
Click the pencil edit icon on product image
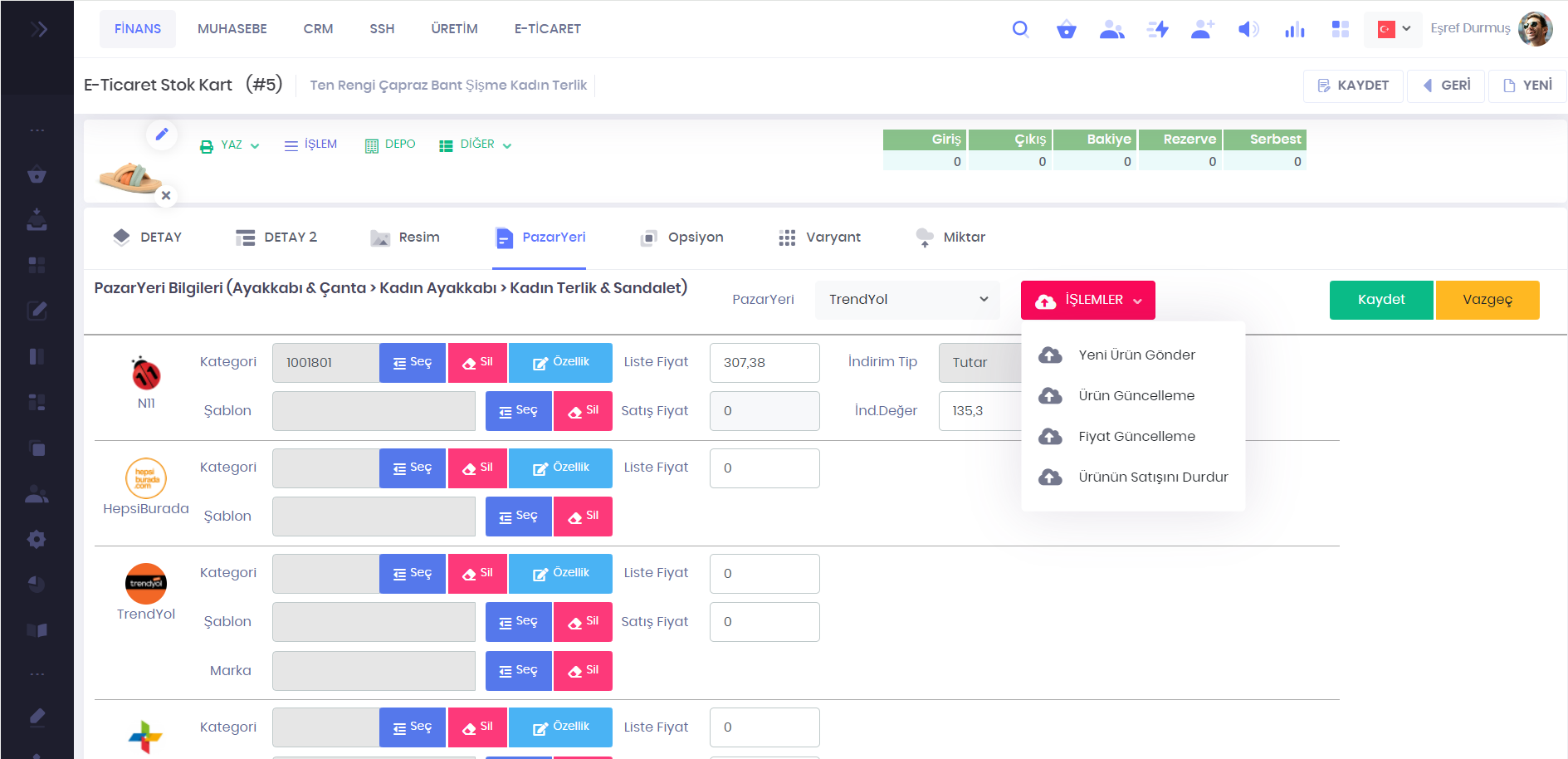(162, 134)
